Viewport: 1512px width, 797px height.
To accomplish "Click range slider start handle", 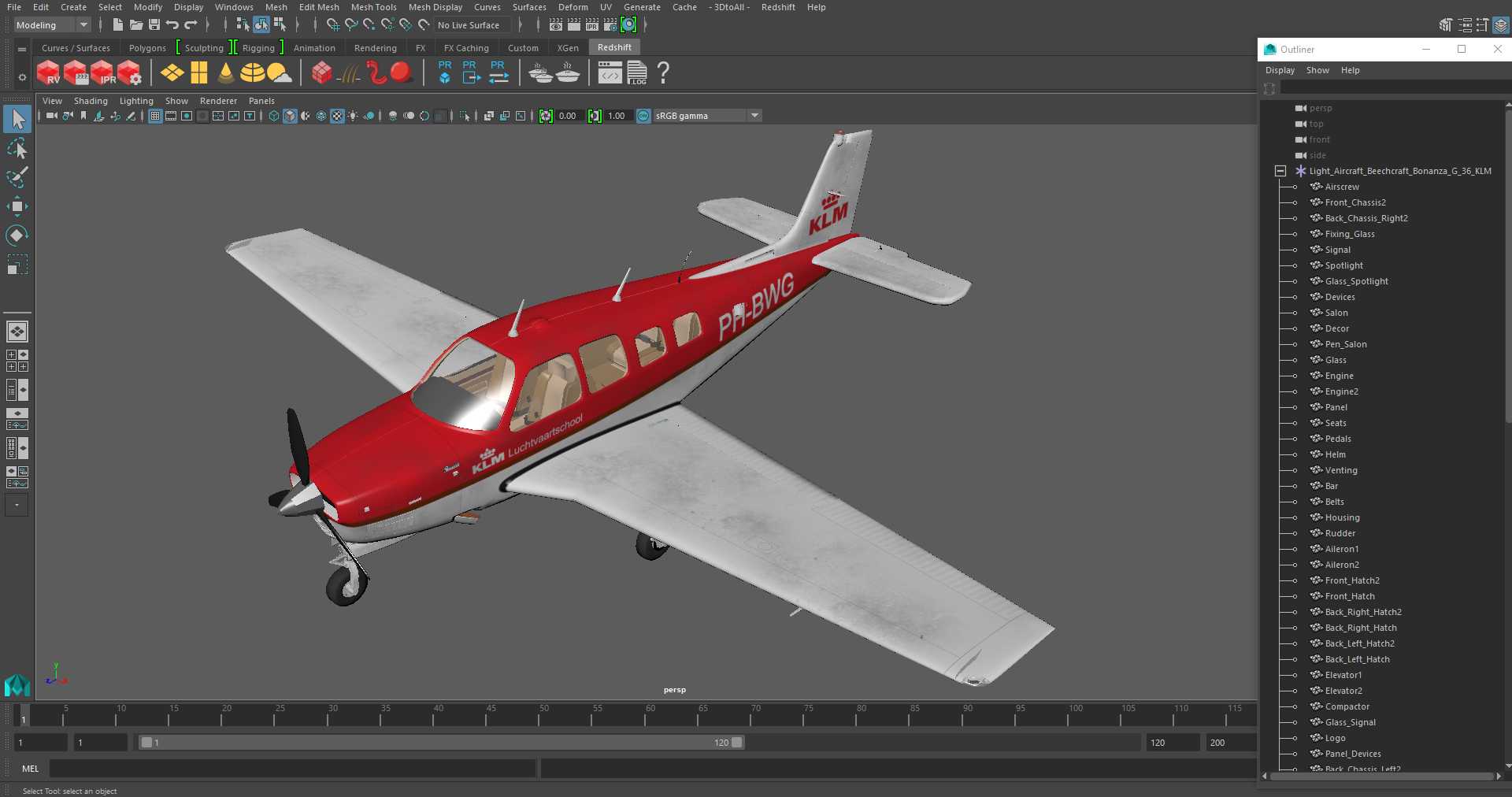I will click(146, 742).
